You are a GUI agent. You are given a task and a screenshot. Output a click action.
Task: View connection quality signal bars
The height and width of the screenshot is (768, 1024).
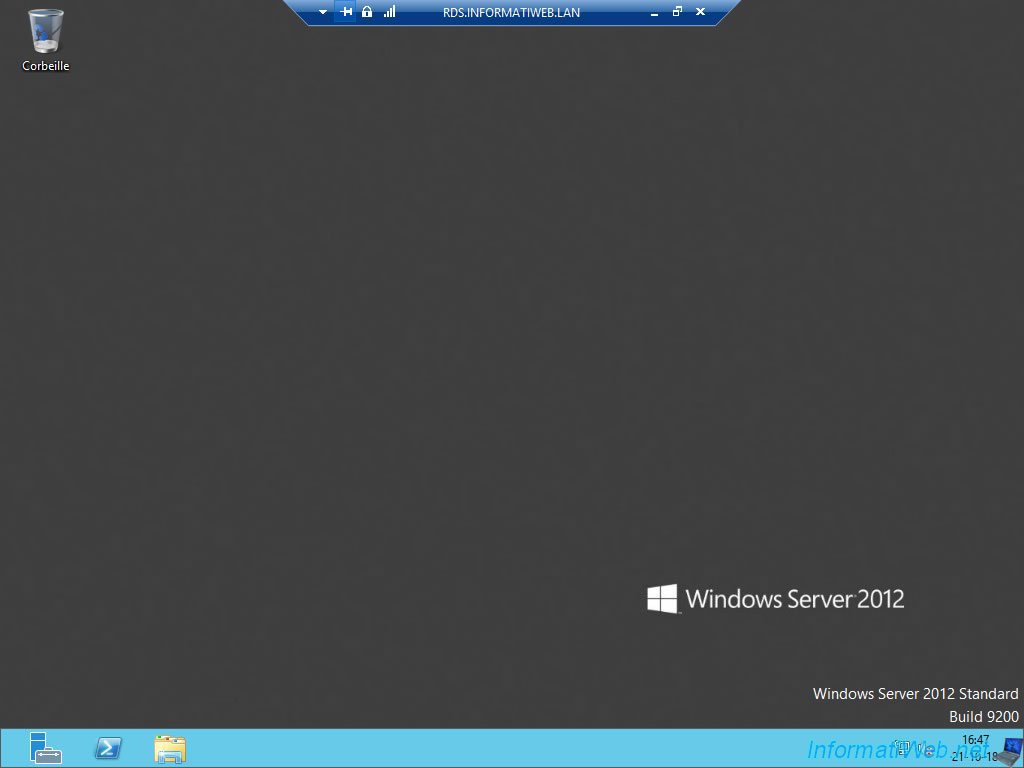click(390, 12)
